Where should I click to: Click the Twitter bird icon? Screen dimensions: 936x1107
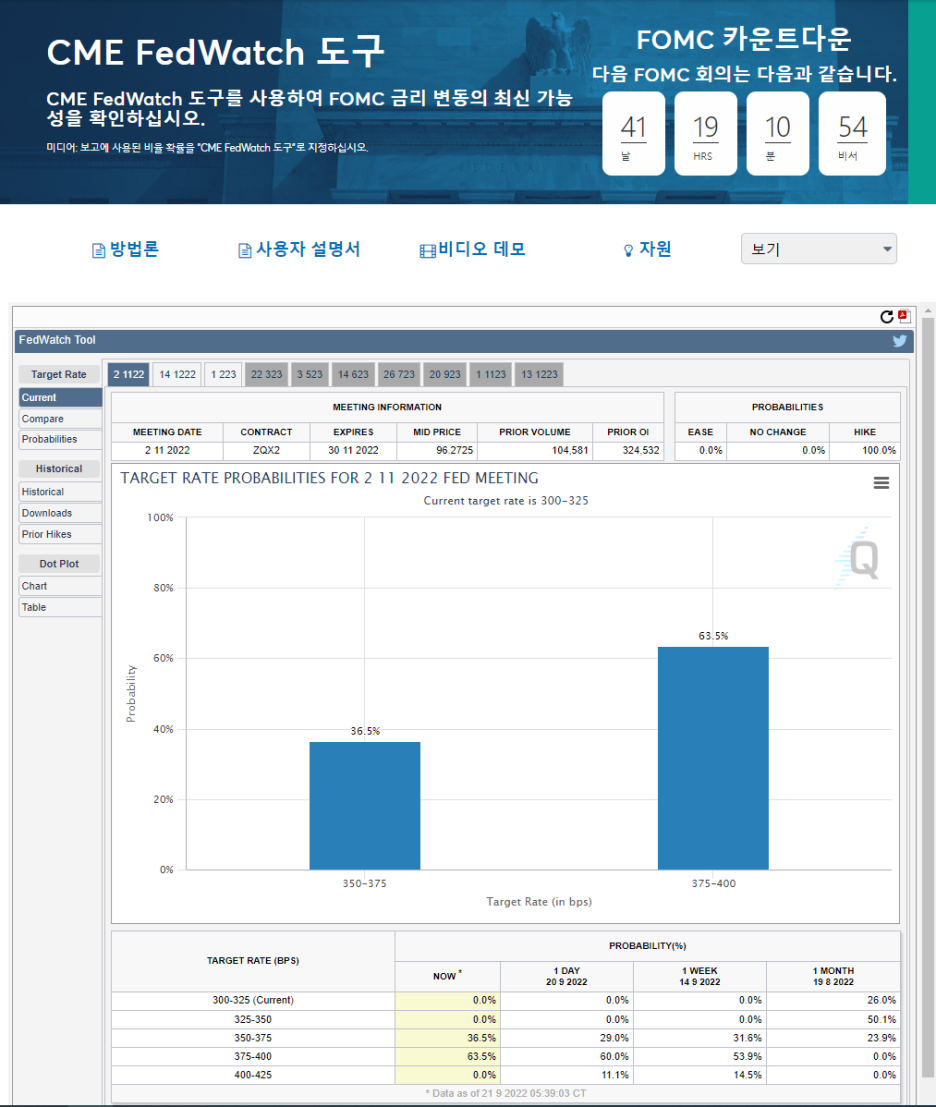(899, 341)
